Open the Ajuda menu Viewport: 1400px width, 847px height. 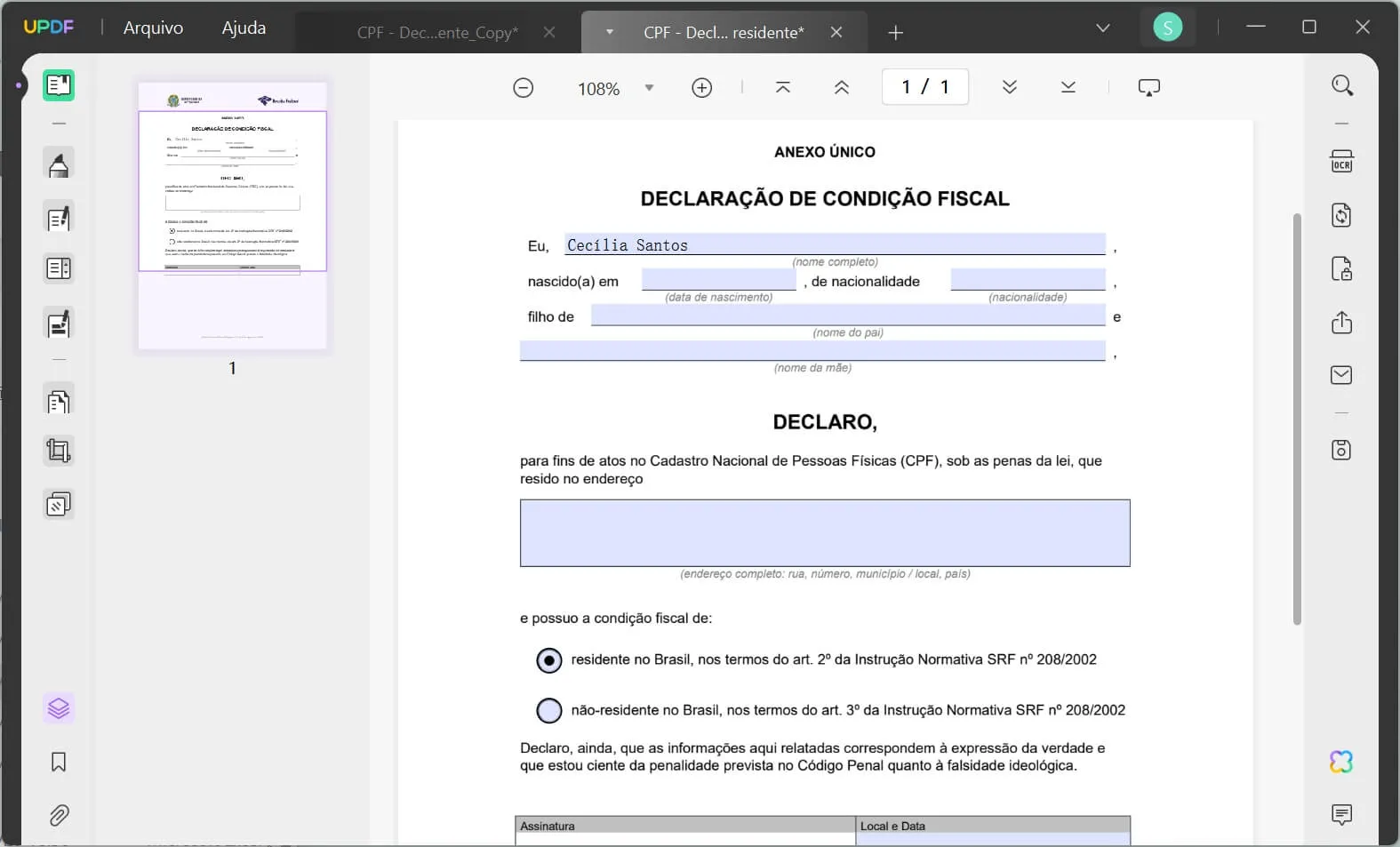pos(244,28)
